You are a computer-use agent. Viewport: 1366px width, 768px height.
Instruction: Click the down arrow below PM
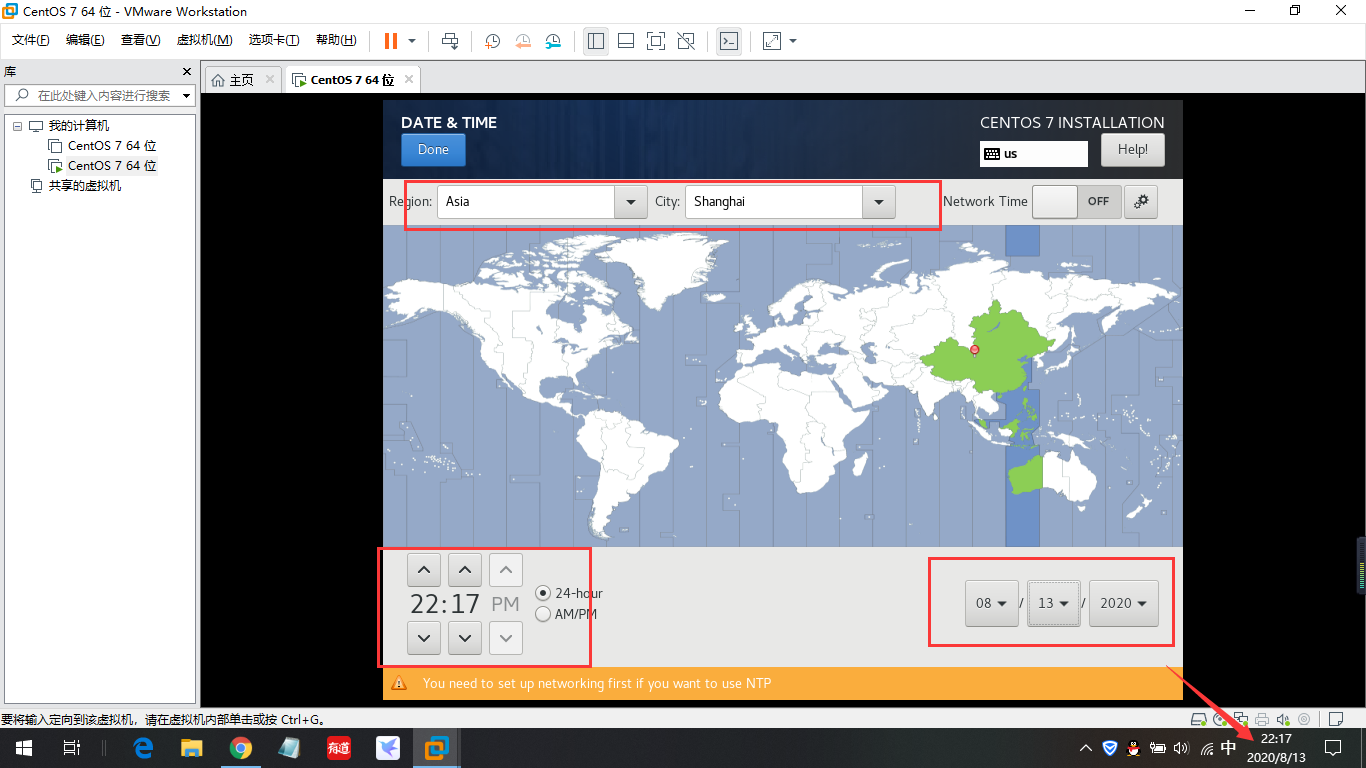[x=506, y=637]
